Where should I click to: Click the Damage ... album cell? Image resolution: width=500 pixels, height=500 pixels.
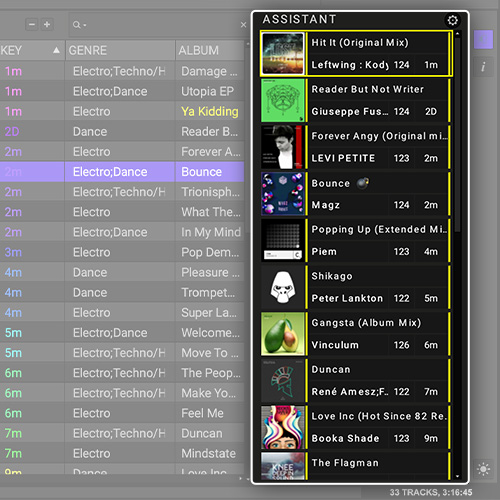click(x=210, y=71)
